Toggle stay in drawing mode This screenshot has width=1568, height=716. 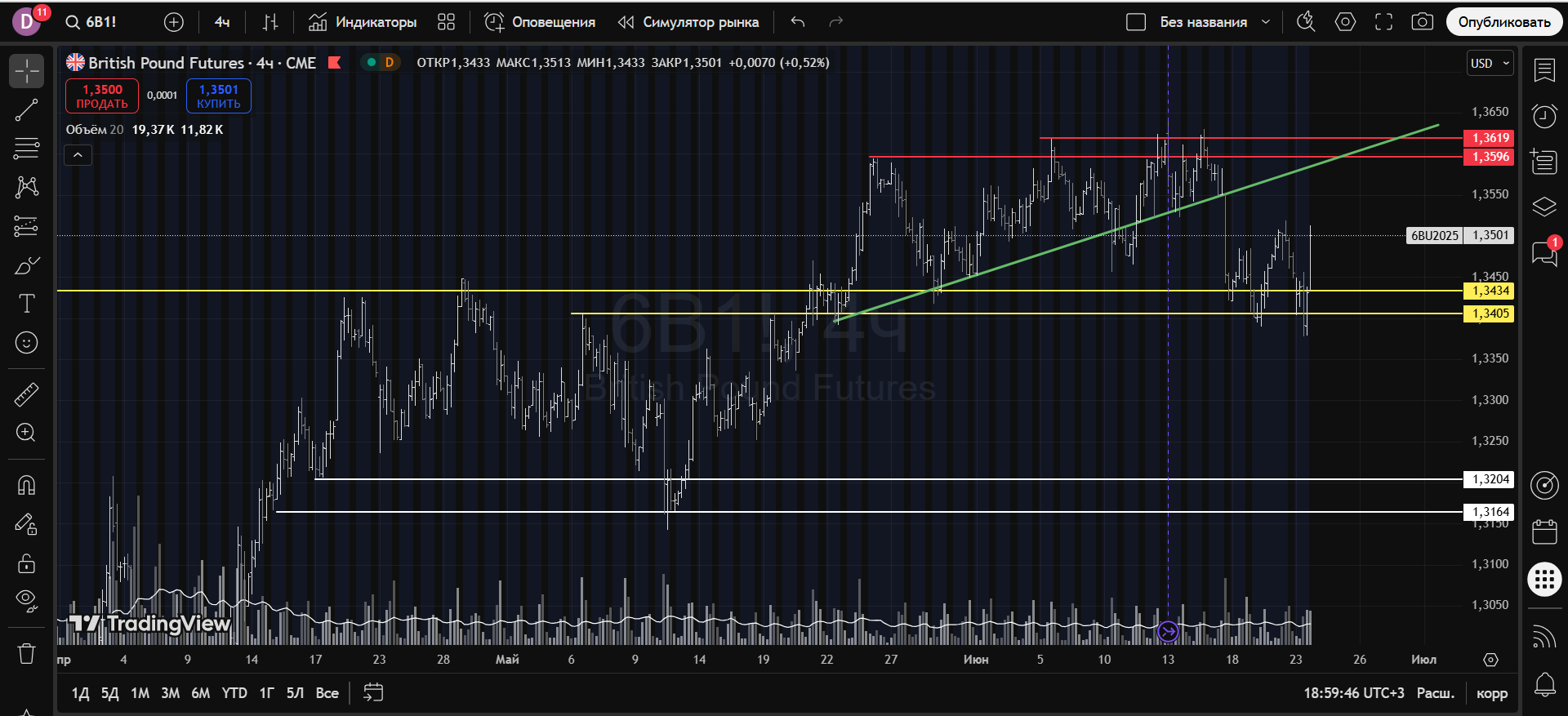click(x=26, y=524)
